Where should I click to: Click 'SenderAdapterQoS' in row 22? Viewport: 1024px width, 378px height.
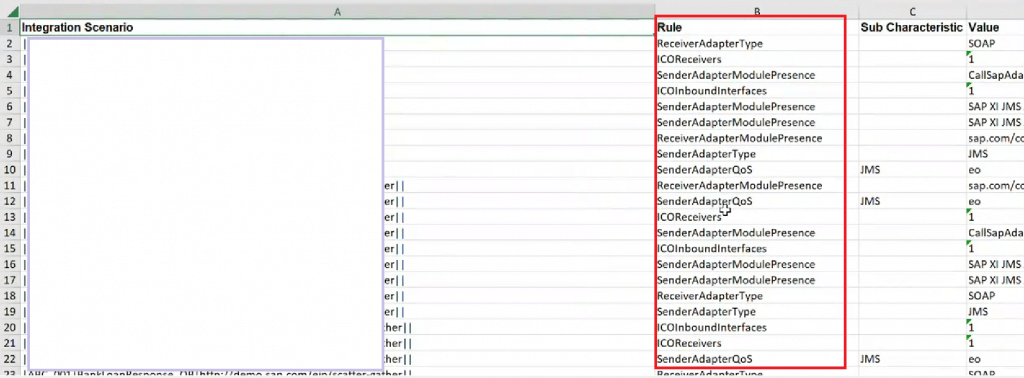tap(705, 359)
